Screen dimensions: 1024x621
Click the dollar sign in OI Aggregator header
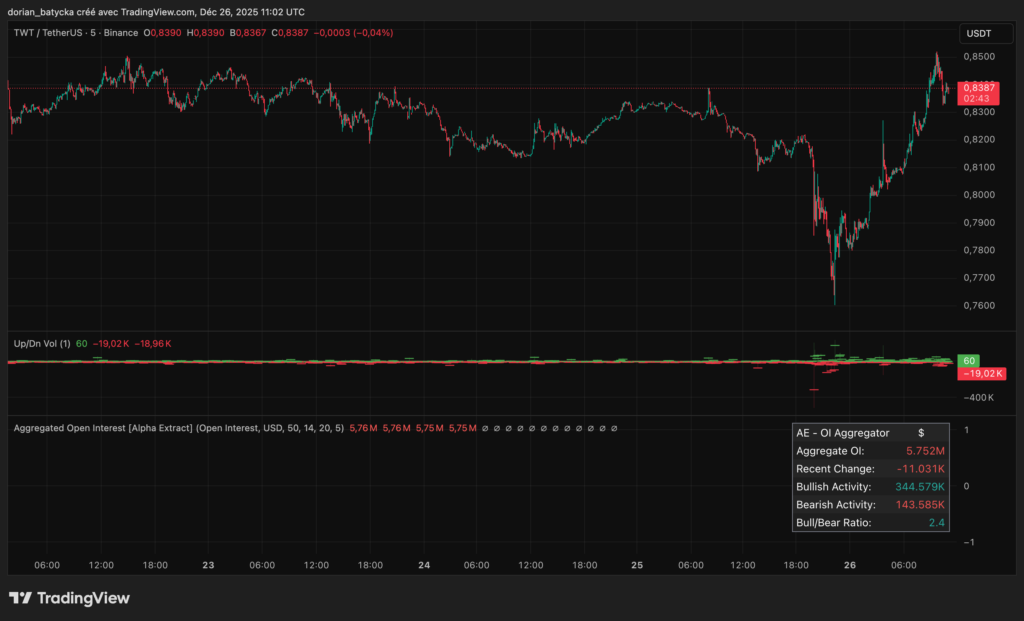921,433
